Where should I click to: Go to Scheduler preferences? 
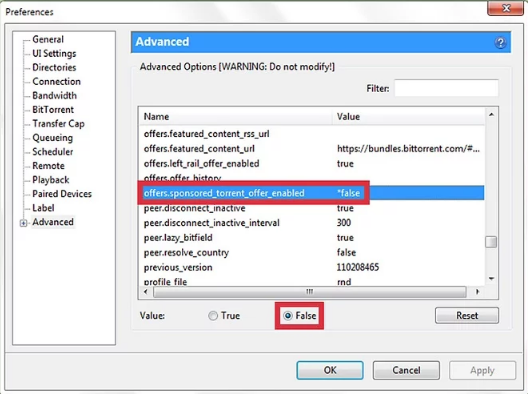(x=53, y=152)
